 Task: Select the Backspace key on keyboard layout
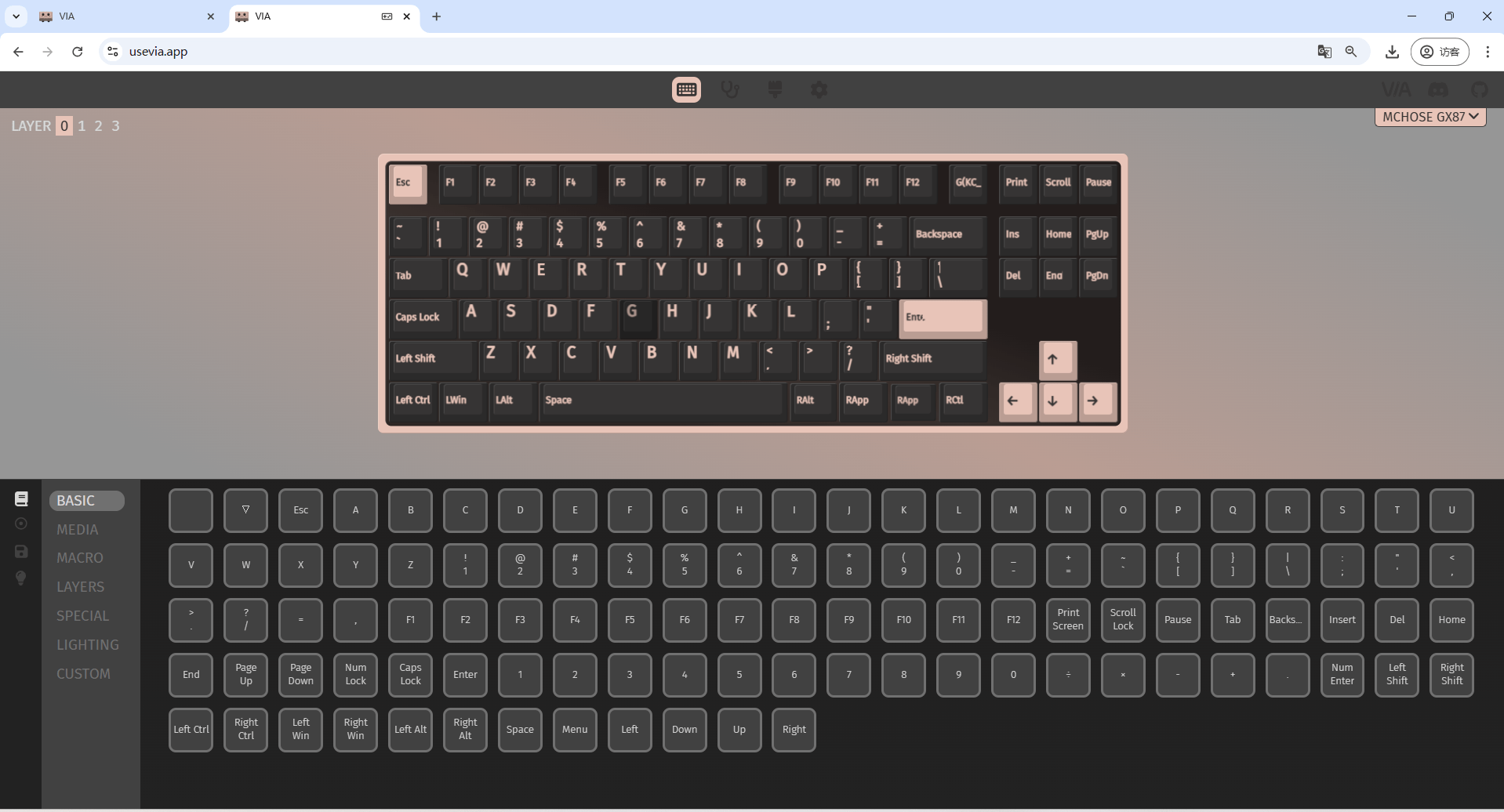946,234
